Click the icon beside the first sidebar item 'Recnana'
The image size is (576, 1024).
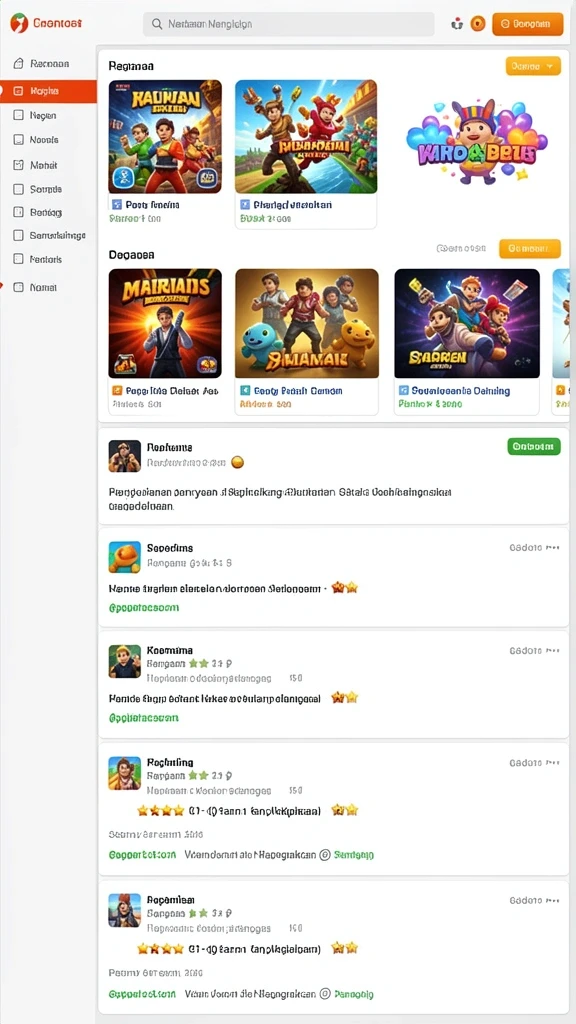[18, 64]
